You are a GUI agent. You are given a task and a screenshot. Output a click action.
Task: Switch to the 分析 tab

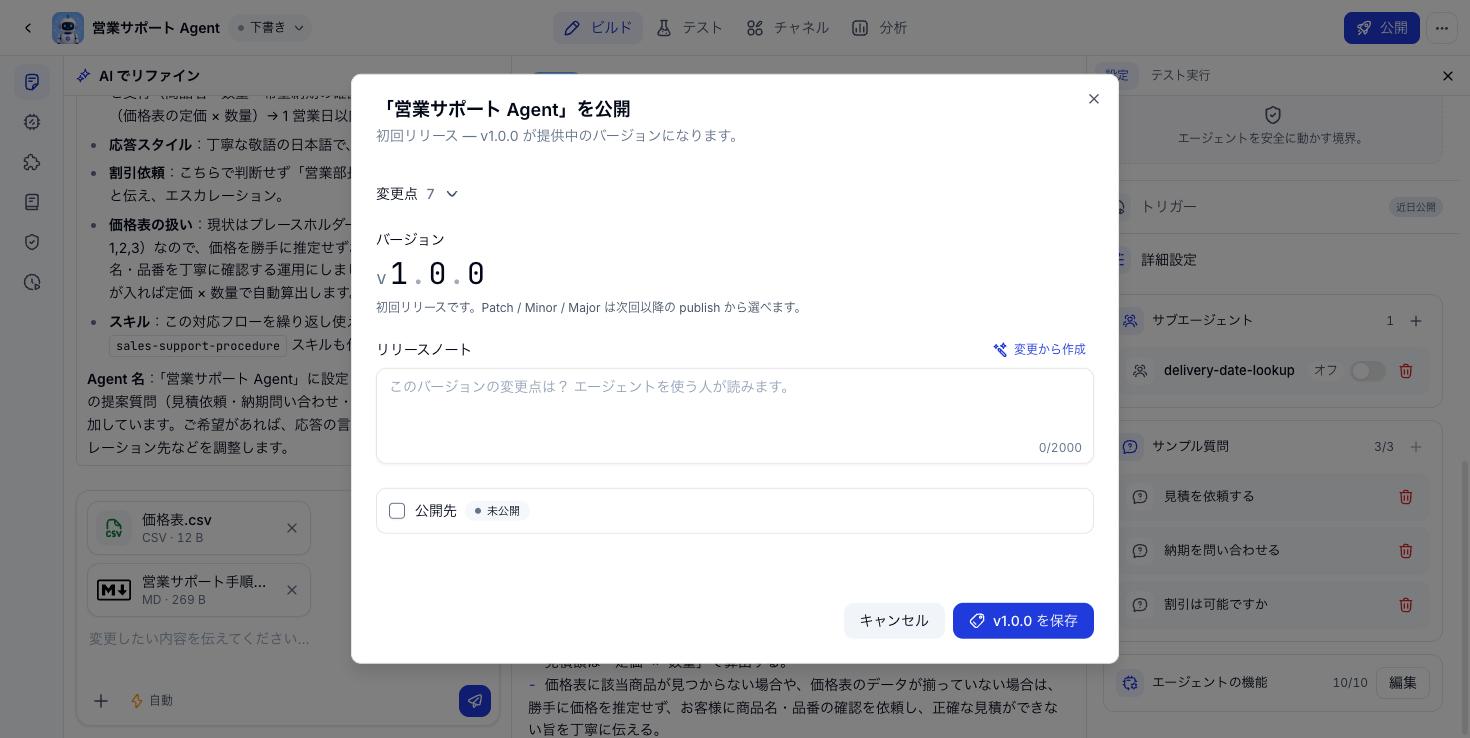[x=880, y=28]
